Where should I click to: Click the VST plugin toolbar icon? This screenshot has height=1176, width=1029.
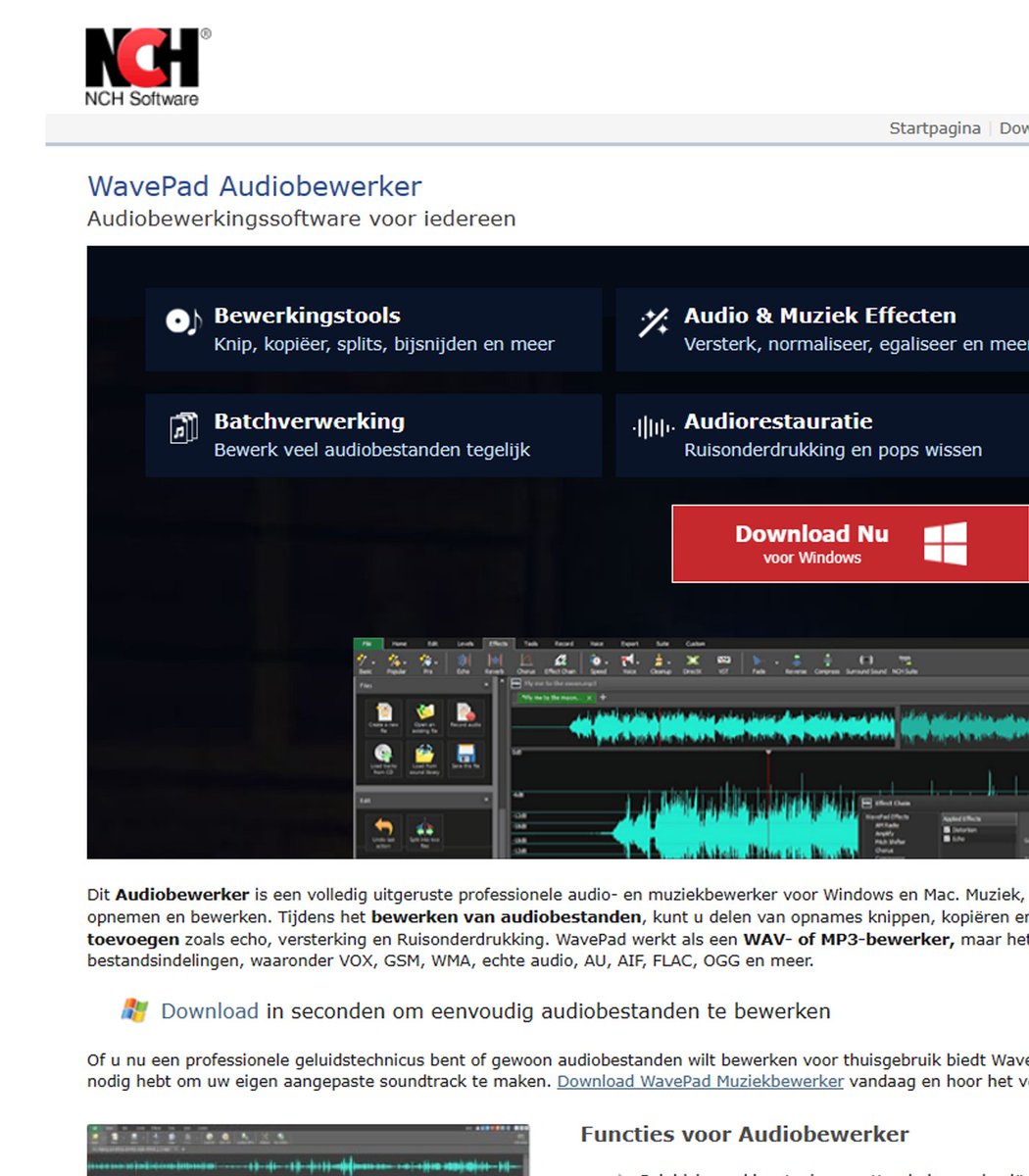tap(723, 662)
